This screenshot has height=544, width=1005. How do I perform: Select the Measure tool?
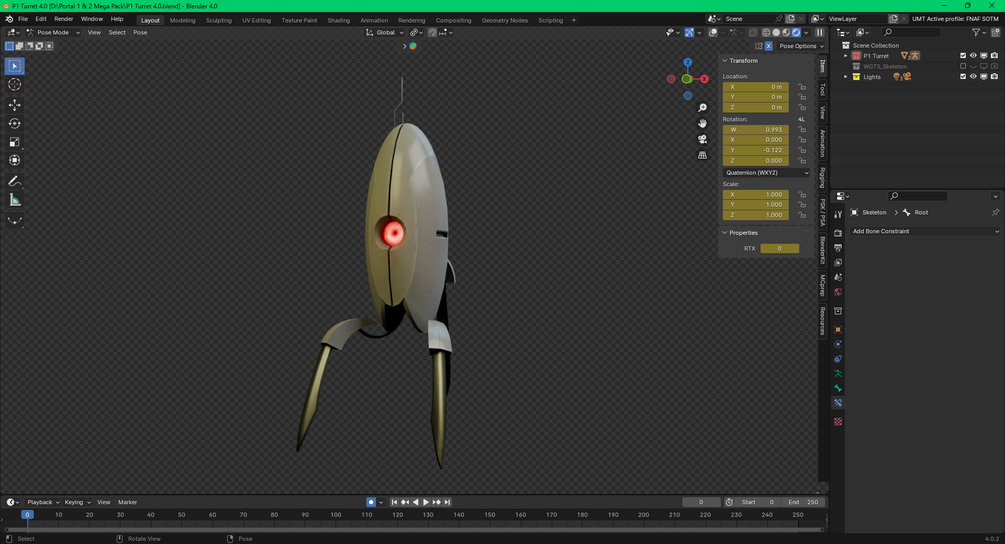(15, 201)
